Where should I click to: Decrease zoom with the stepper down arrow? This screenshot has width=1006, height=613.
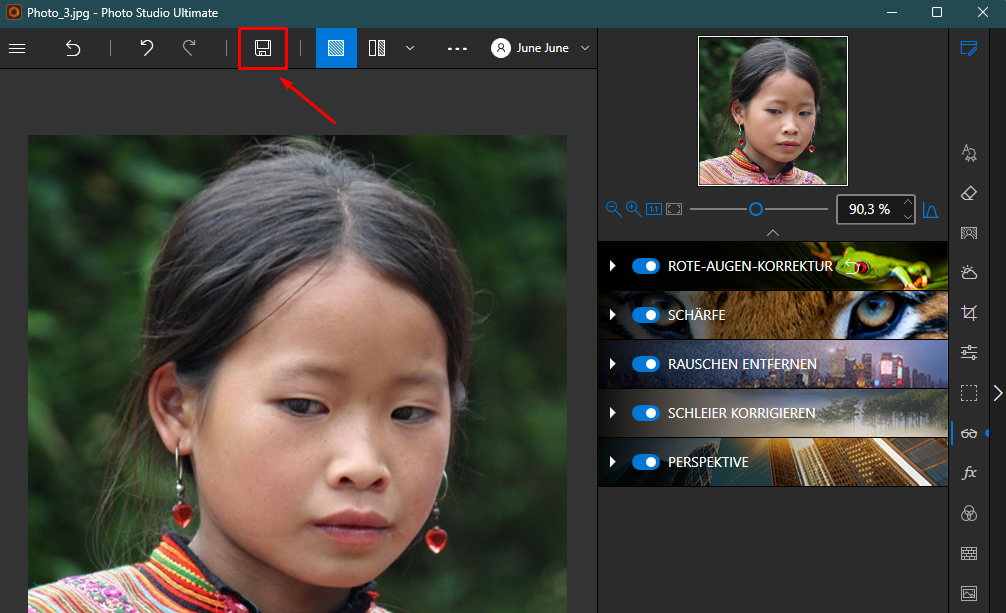pyautogui.click(x=908, y=217)
